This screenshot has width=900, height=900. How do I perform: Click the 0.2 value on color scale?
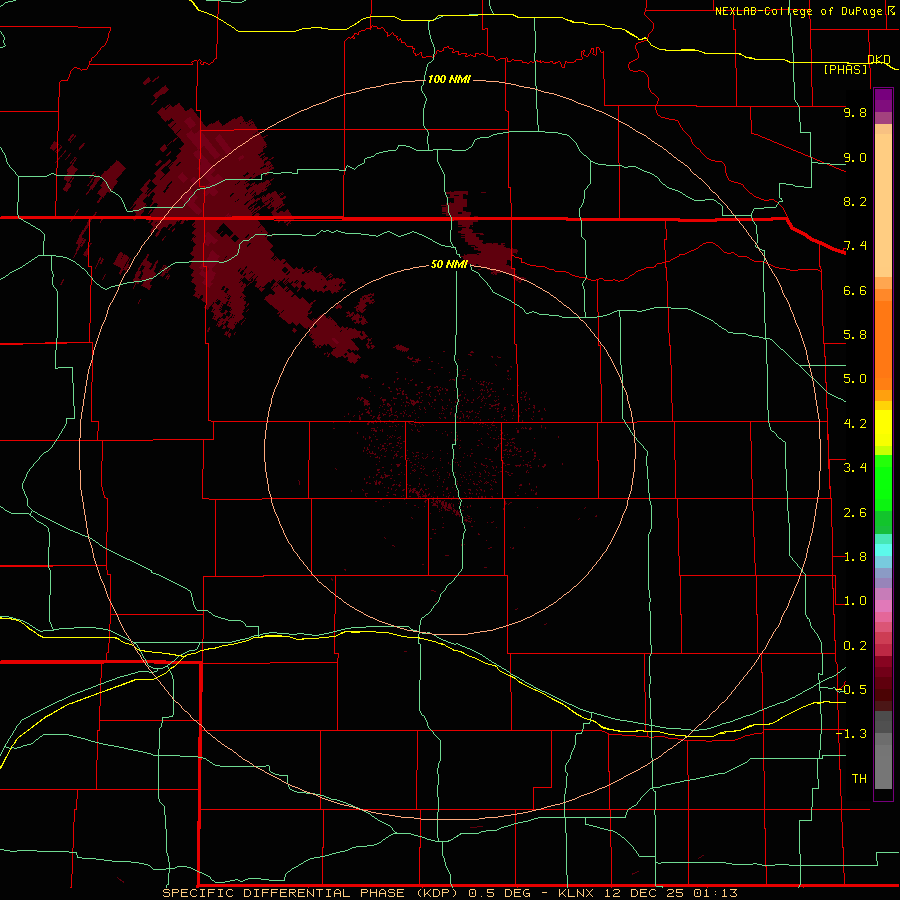(x=855, y=646)
